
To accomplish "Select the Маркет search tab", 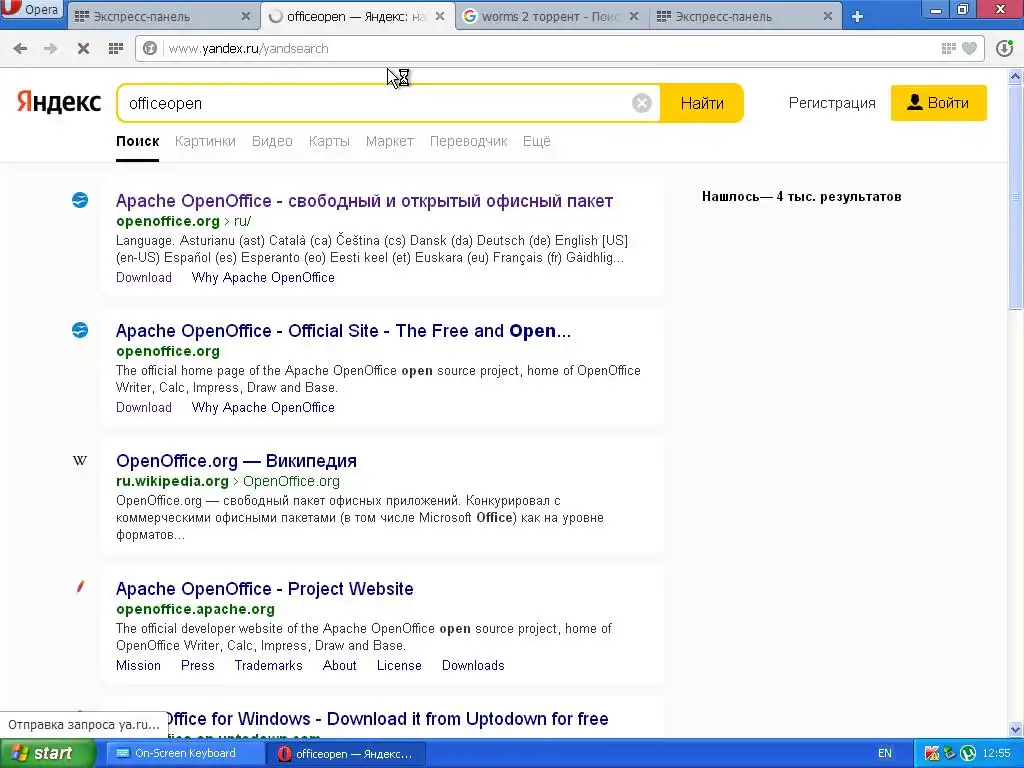I will (389, 141).
